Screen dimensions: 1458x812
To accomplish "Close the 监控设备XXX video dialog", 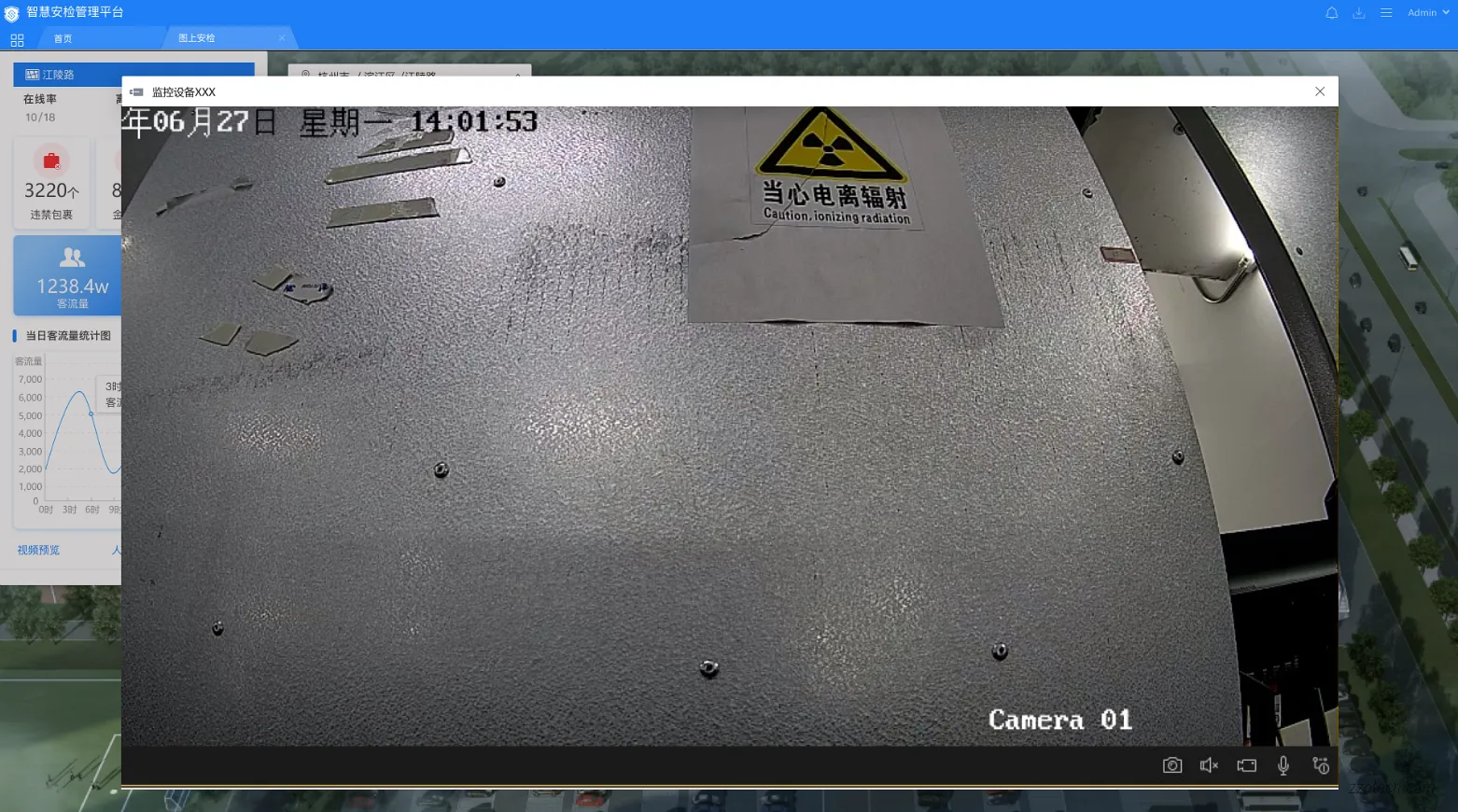I will [1320, 91].
